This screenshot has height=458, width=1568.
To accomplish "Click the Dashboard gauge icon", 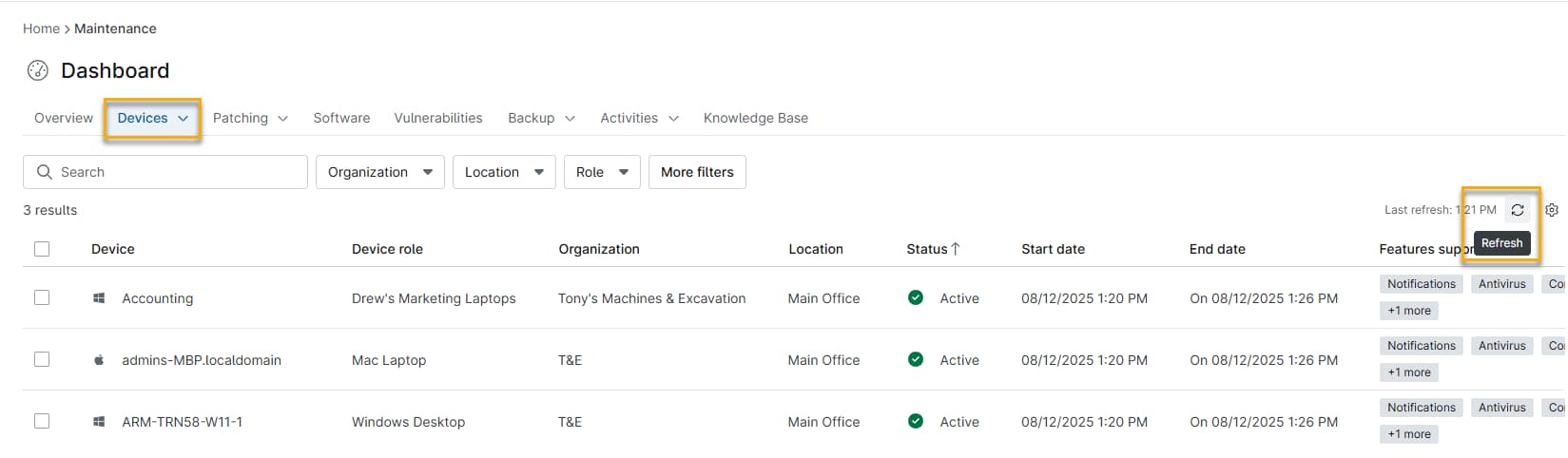I will 37,70.
